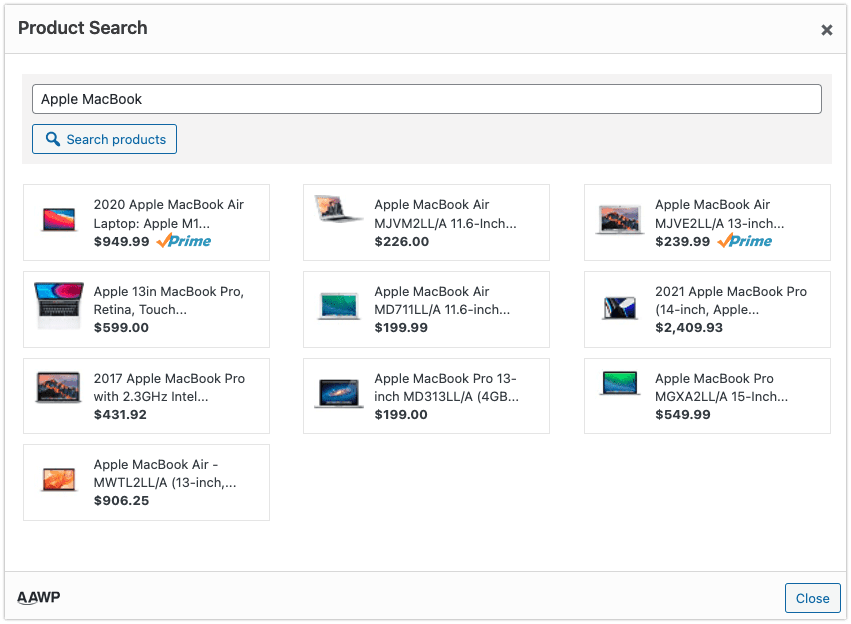This screenshot has width=851, height=624.
Task: Click the title 'Apple MacBook Pro 13-inch MD313LL/A (4GB...'
Action: (x=447, y=387)
